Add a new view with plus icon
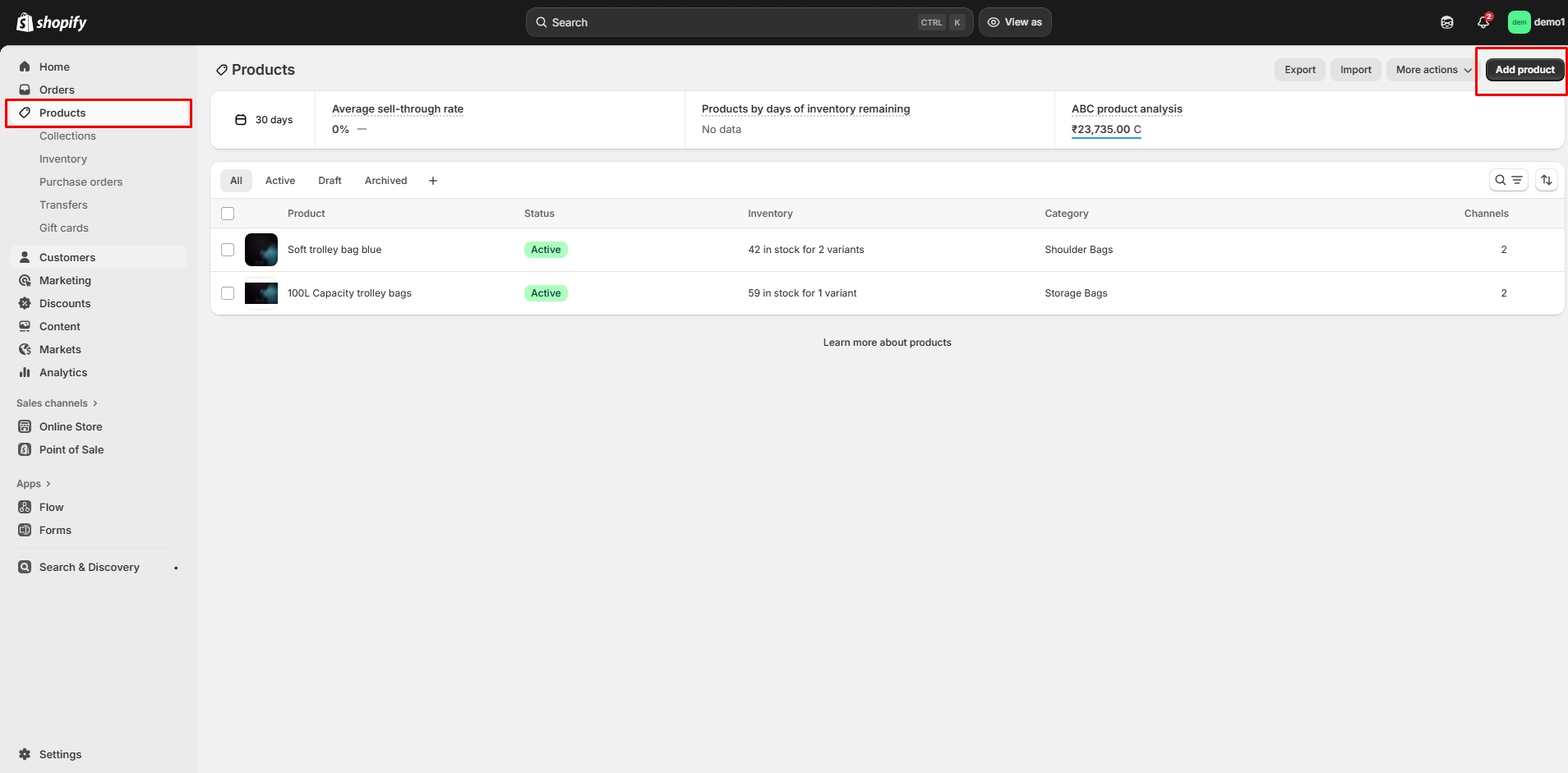Viewport: 1568px width, 773px height. coord(433,181)
